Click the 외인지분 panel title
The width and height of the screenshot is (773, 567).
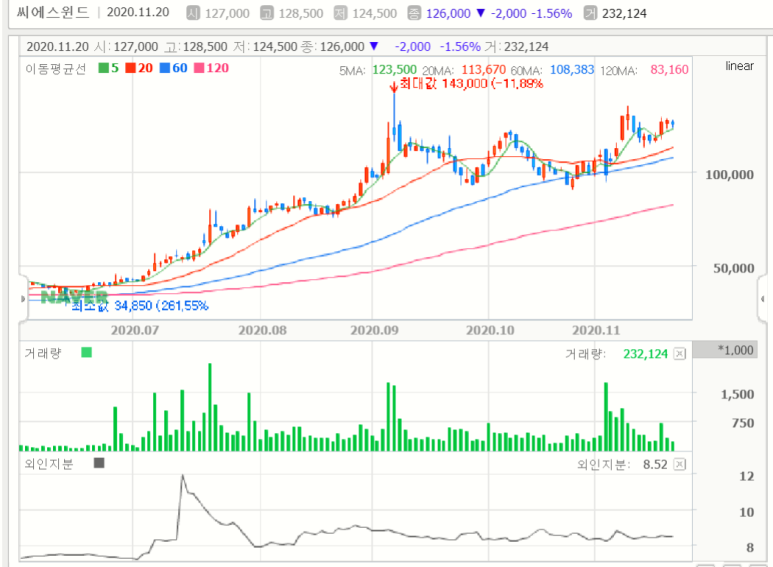(x=49, y=464)
